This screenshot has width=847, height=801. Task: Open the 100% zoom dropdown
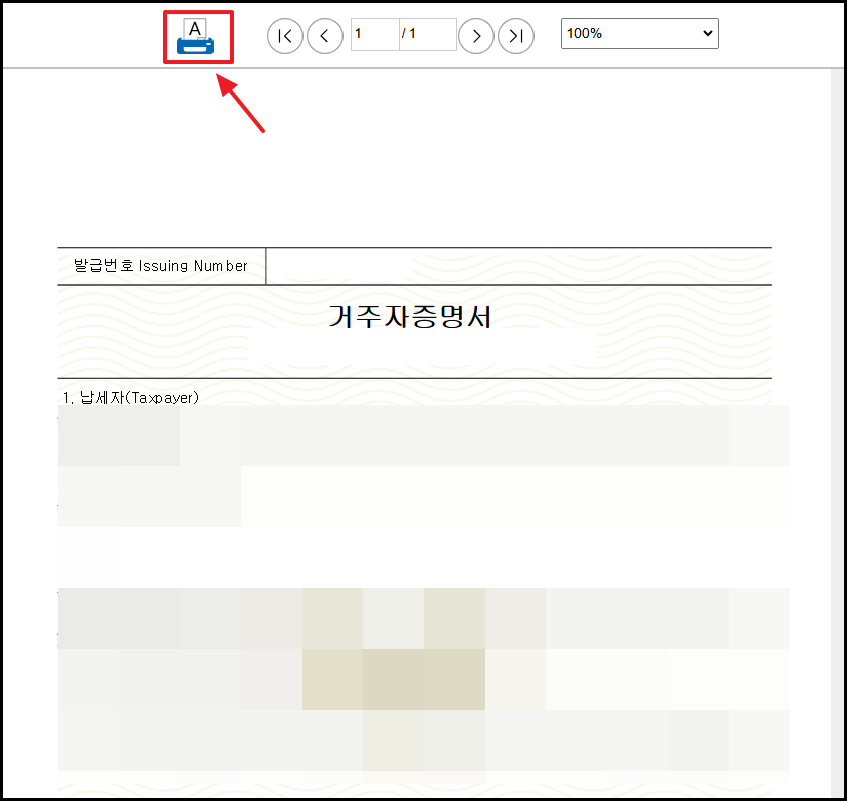click(640, 33)
